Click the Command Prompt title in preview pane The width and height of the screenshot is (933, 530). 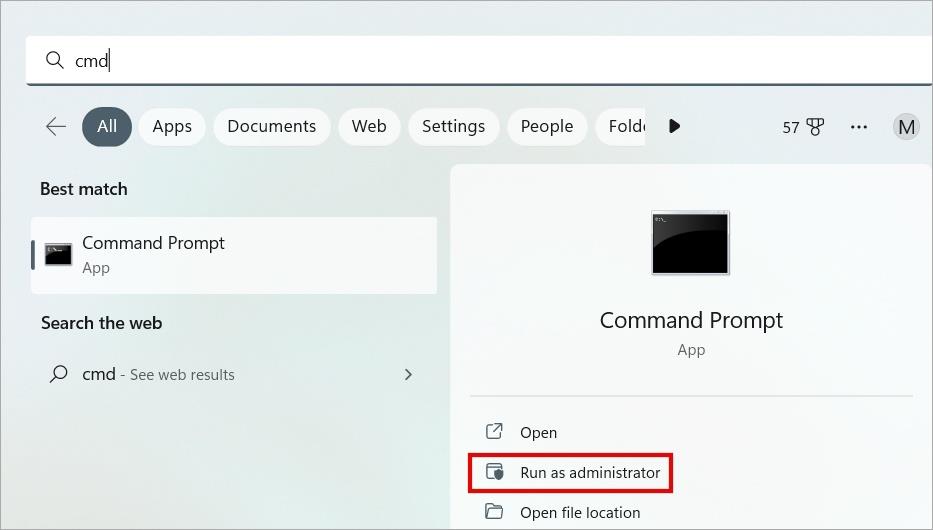click(691, 320)
